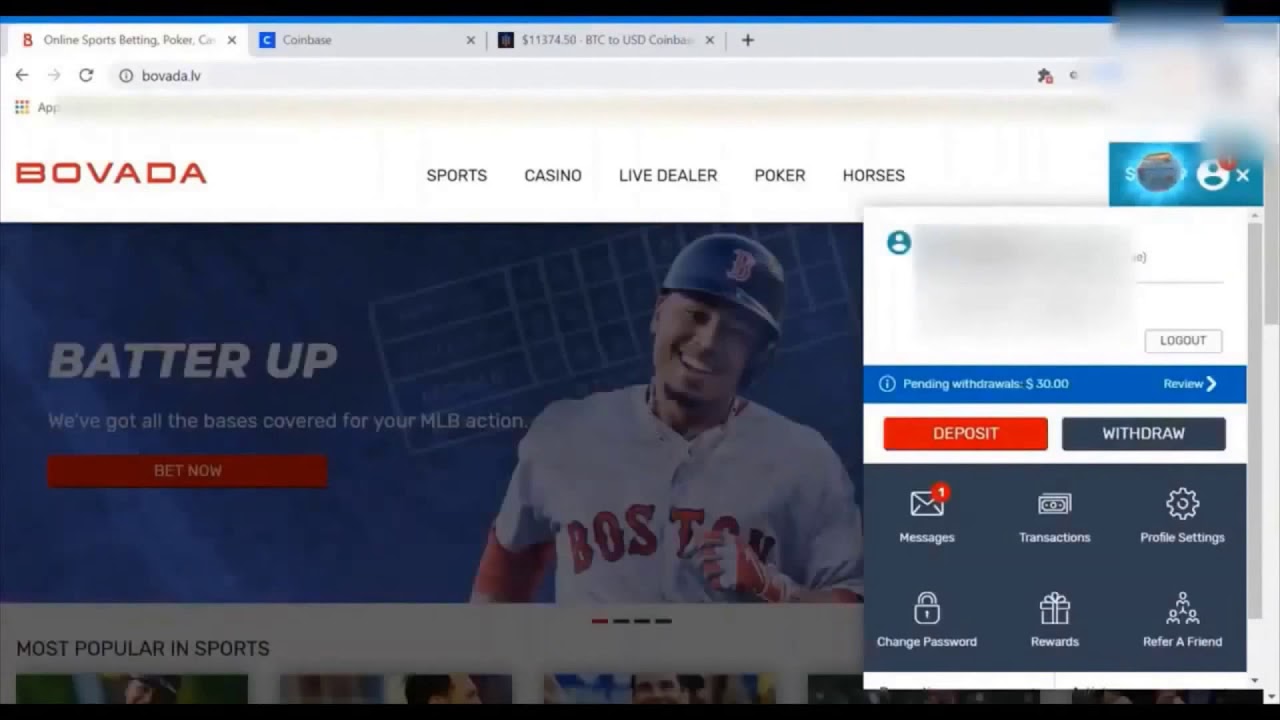Open the HORSES menu
Viewport: 1280px width, 720px height.
[x=873, y=175]
